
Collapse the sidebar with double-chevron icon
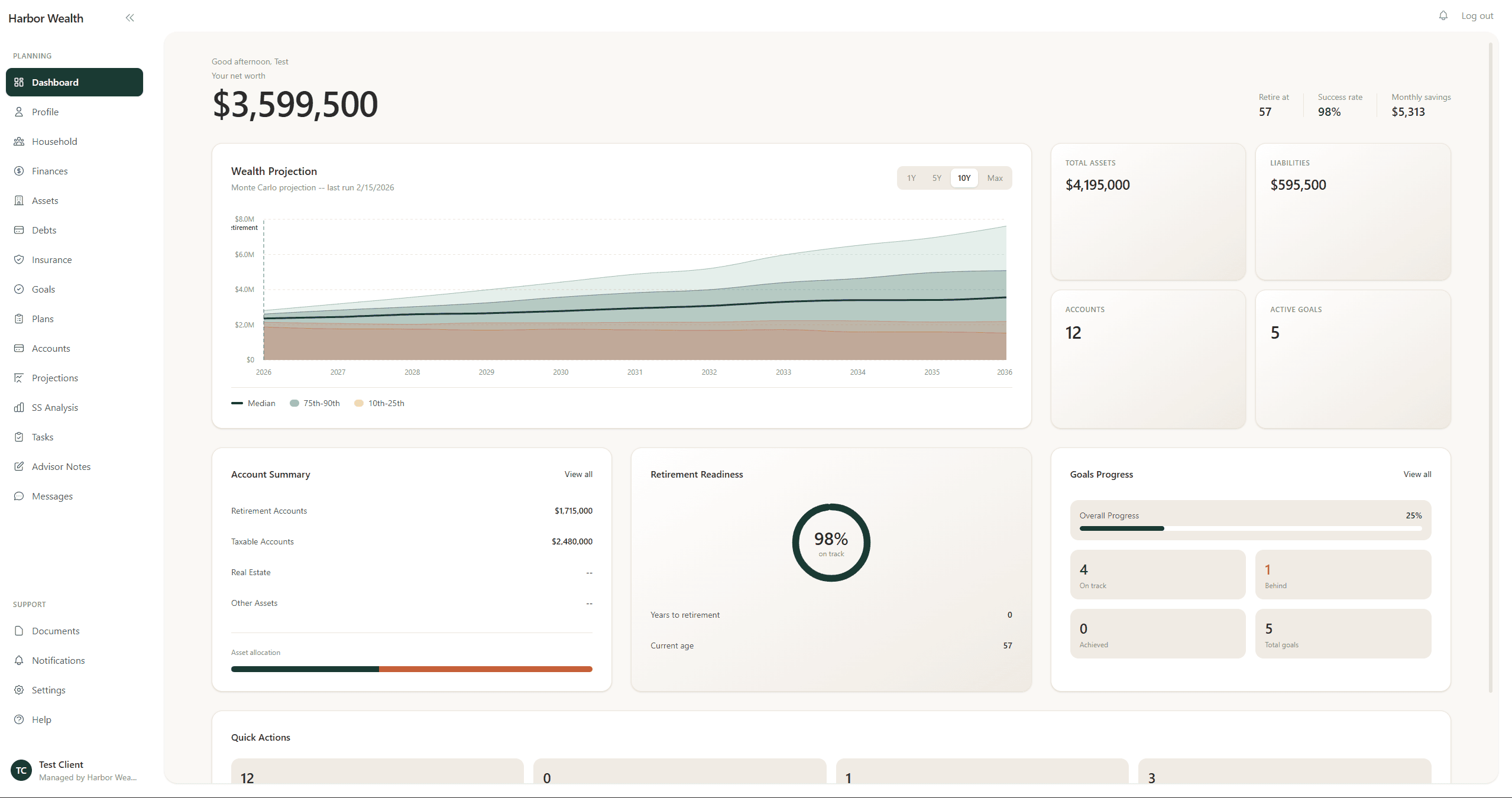tap(130, 18)
